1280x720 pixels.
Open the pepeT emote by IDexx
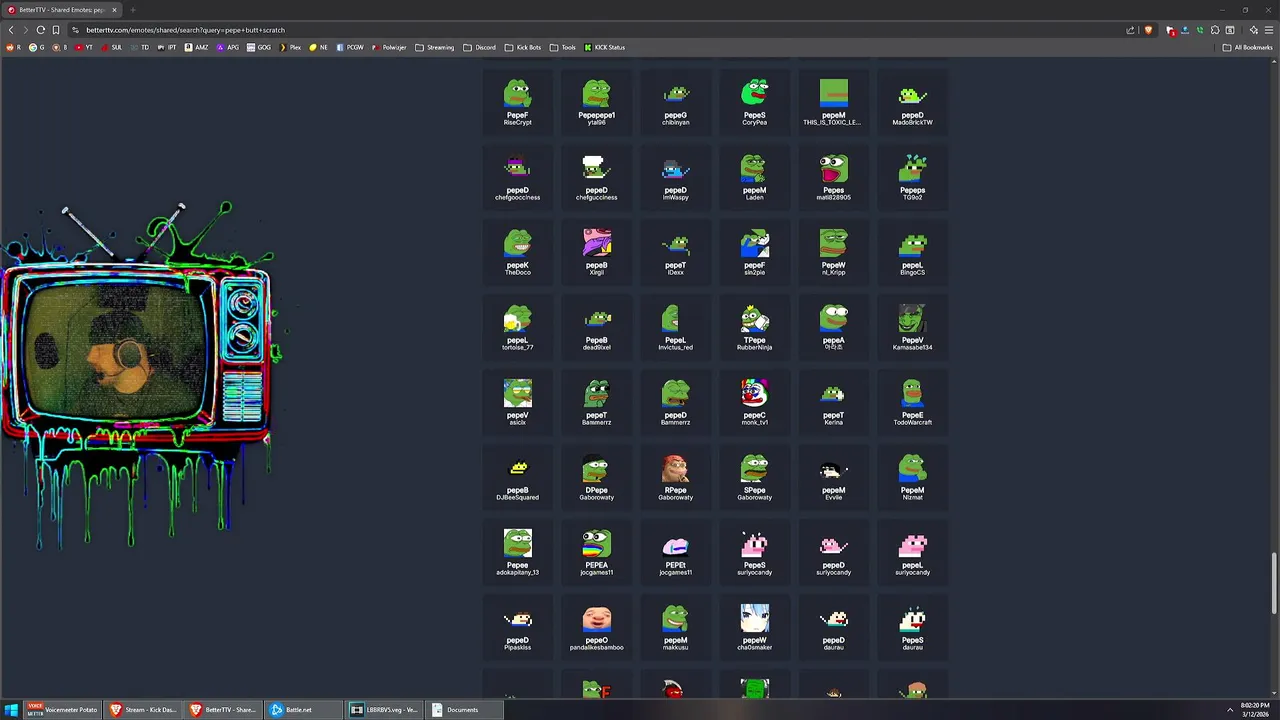tap(675, 252)
